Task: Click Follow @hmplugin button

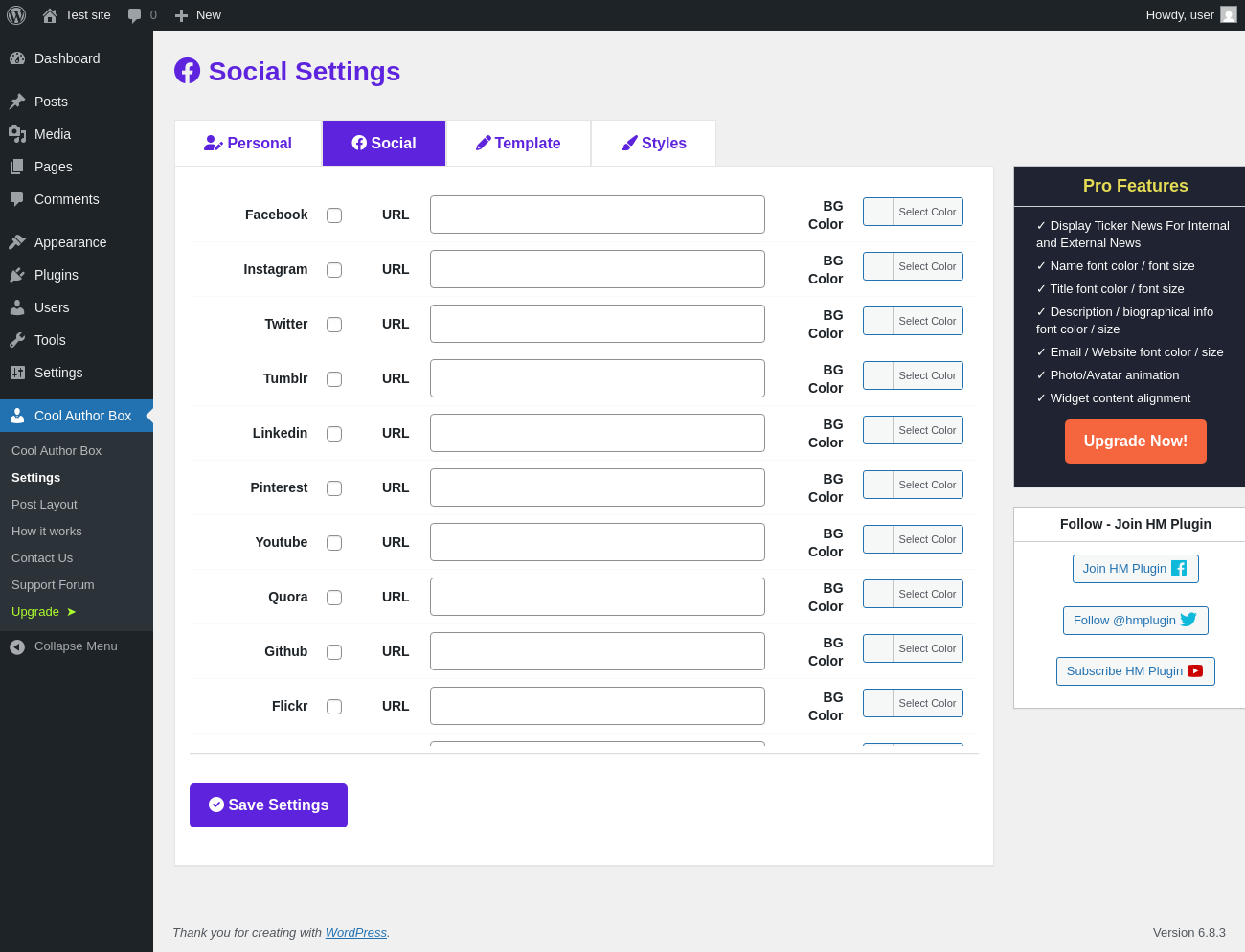Action: 1136,621
